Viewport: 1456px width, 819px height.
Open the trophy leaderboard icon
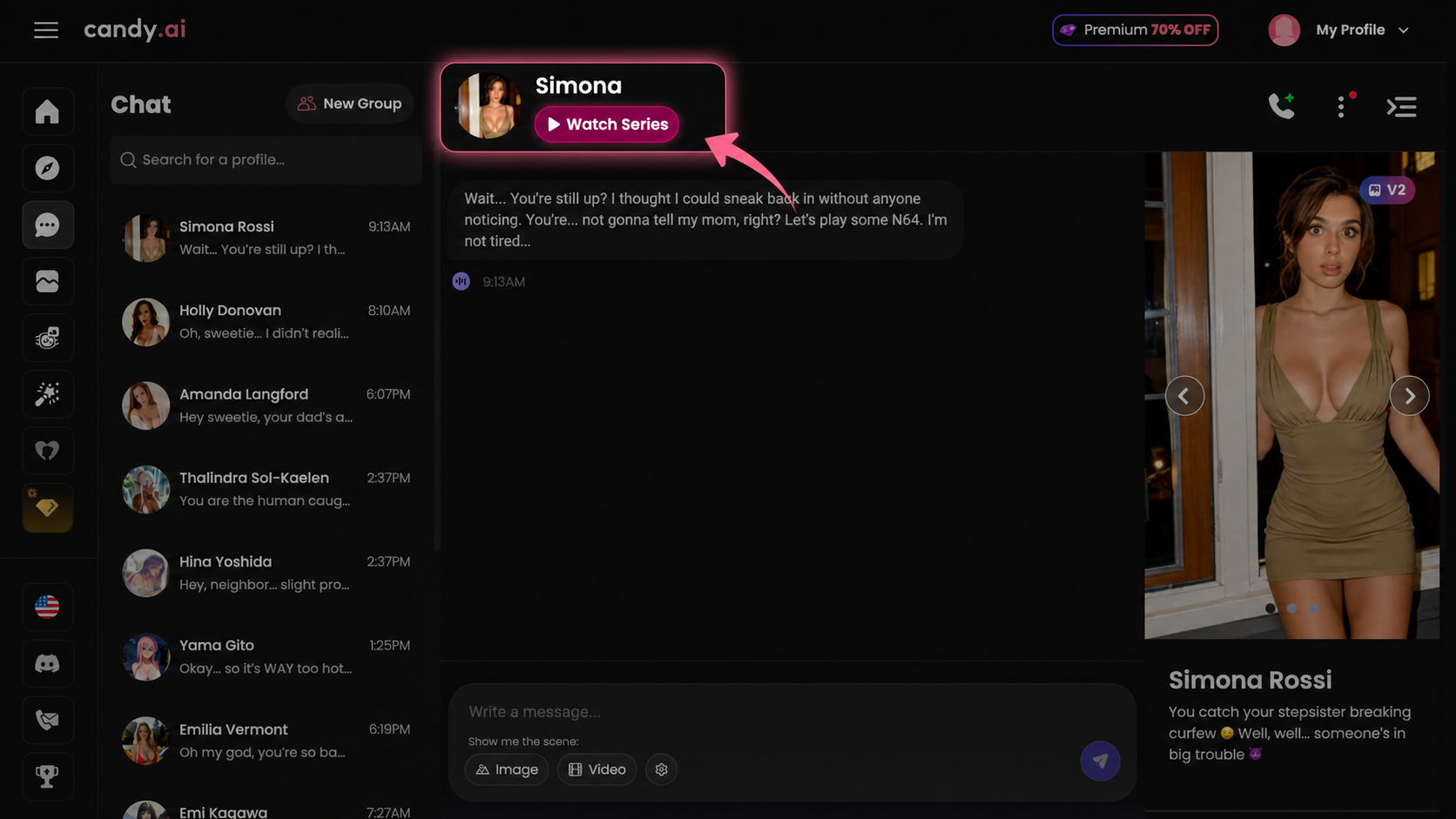[x=47, y=776]
